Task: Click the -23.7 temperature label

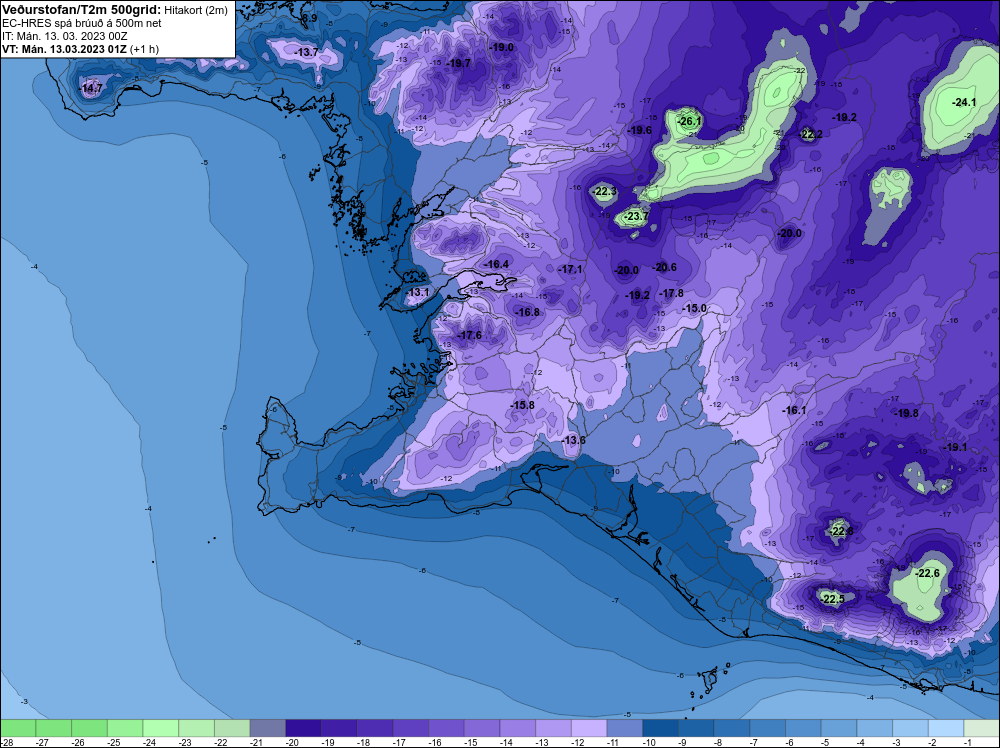Action: coord(636,217)
